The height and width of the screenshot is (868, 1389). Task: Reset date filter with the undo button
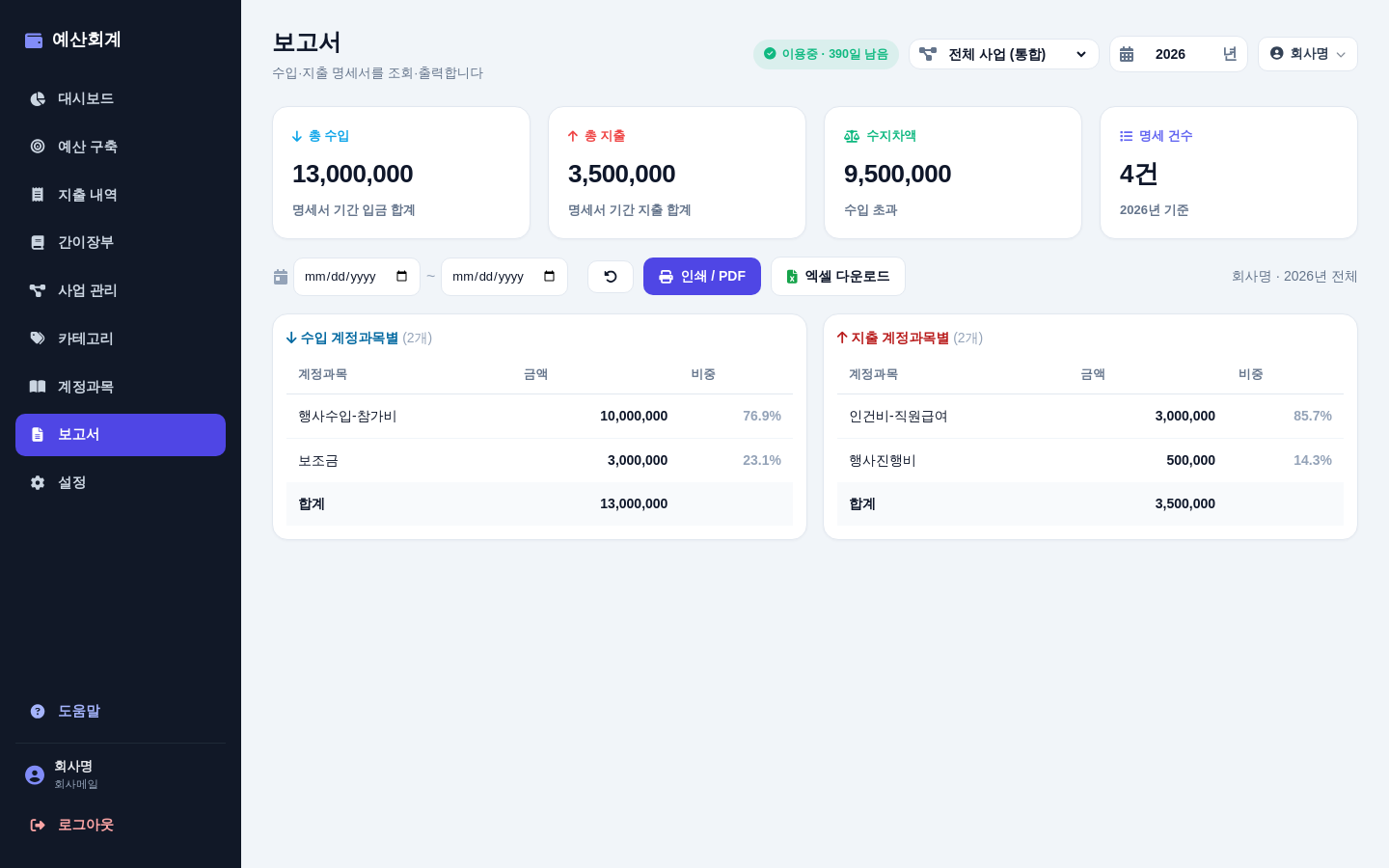click(611, 277)
